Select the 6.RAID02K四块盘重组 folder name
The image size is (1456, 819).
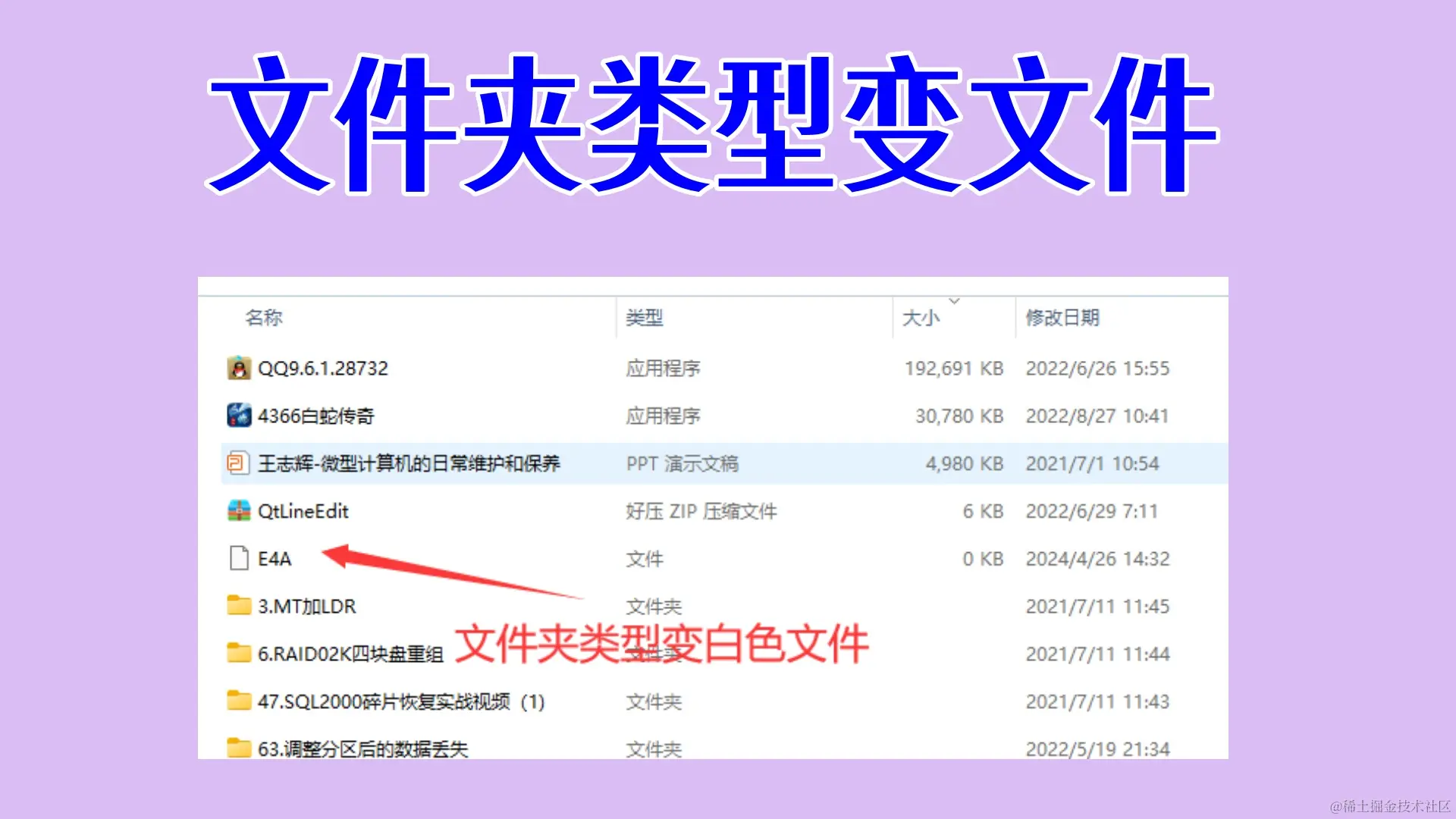point(350,654)
